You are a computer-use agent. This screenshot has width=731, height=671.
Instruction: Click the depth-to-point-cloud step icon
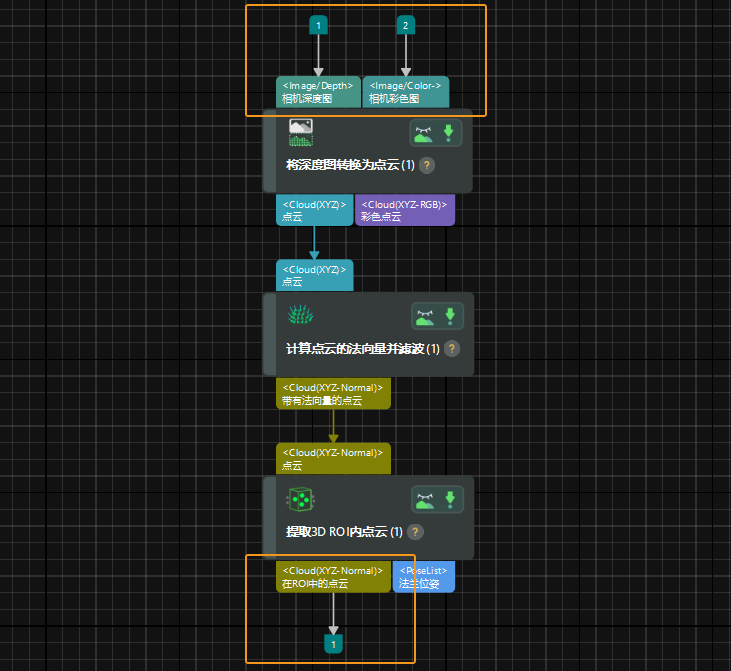point(301,132)
